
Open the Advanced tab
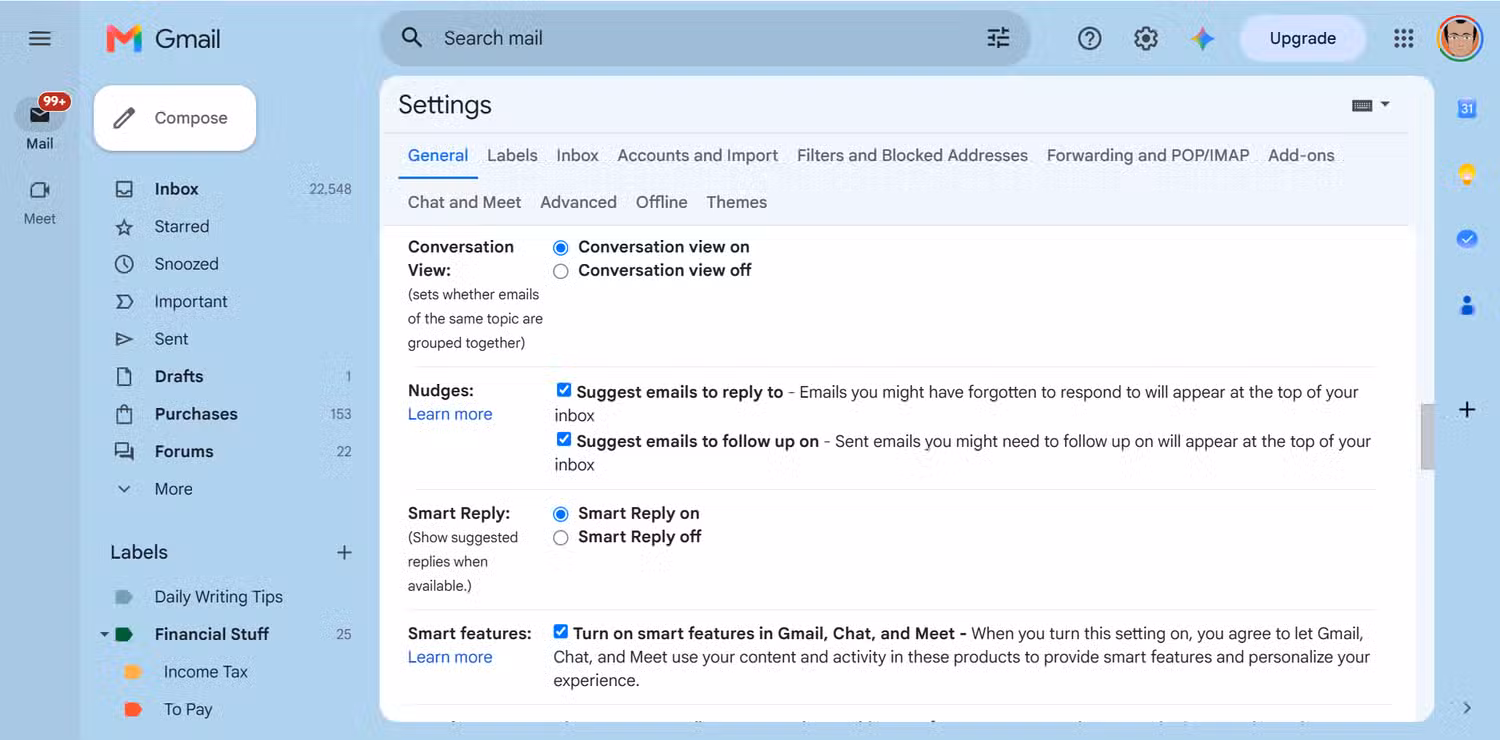578,202
